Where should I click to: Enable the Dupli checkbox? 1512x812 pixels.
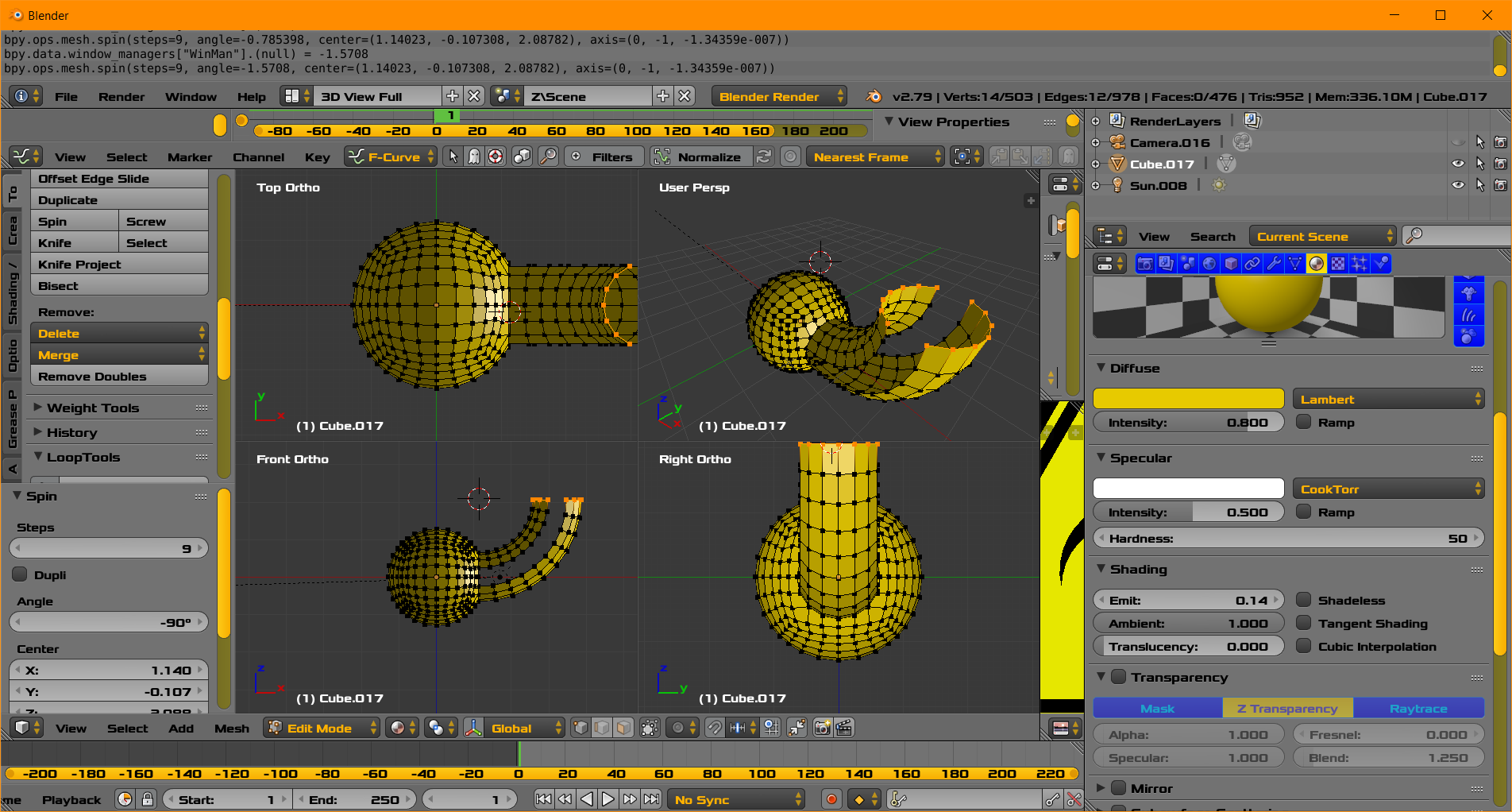point(20,574)
